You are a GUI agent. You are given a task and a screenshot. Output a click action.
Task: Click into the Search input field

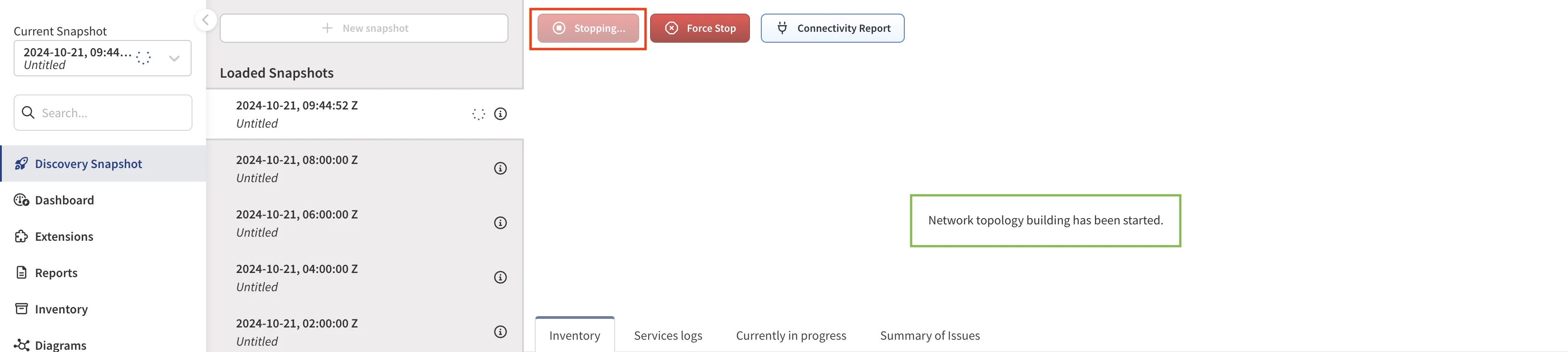(113, 113)
